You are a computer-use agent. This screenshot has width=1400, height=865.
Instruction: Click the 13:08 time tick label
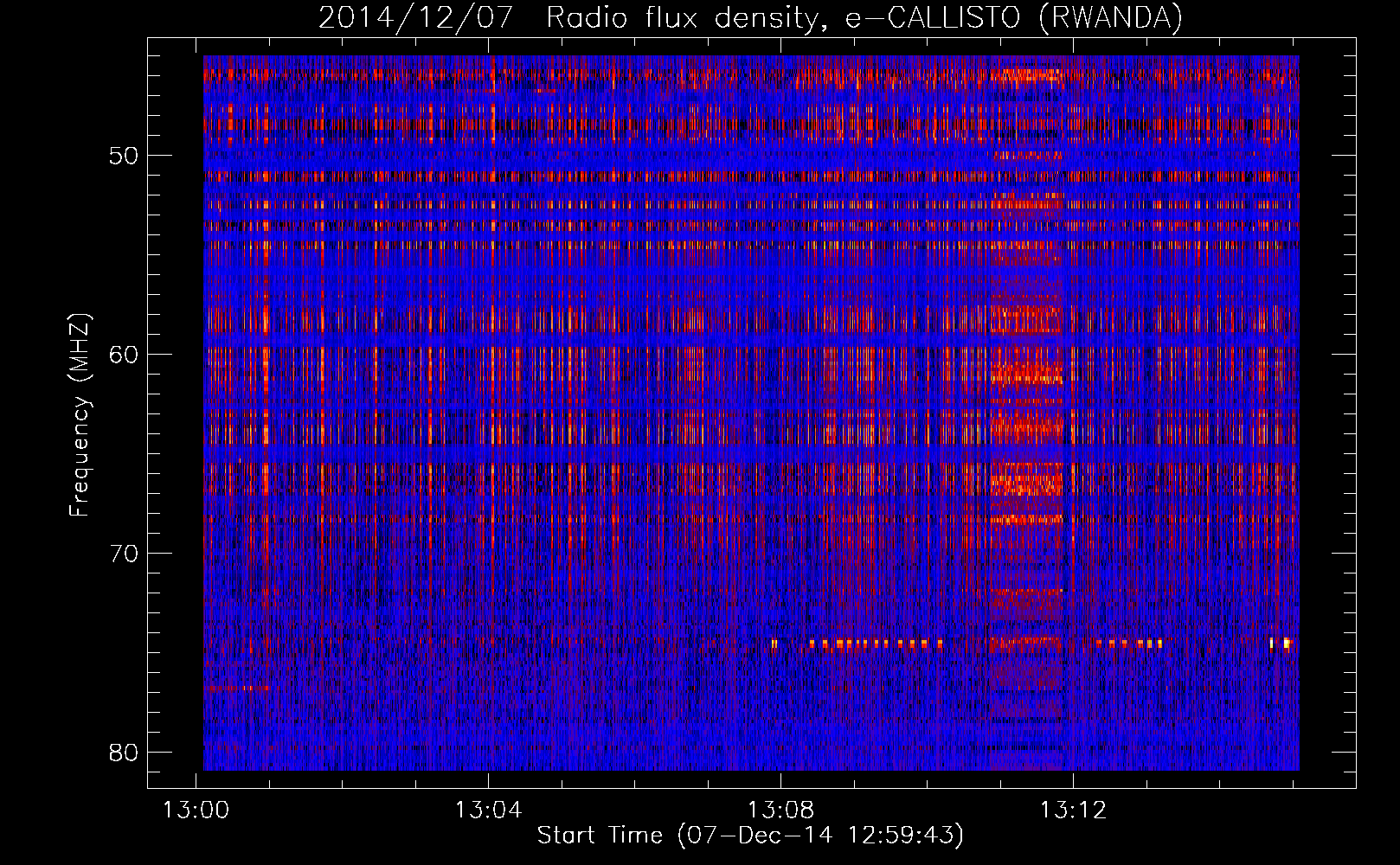point(781,811)
